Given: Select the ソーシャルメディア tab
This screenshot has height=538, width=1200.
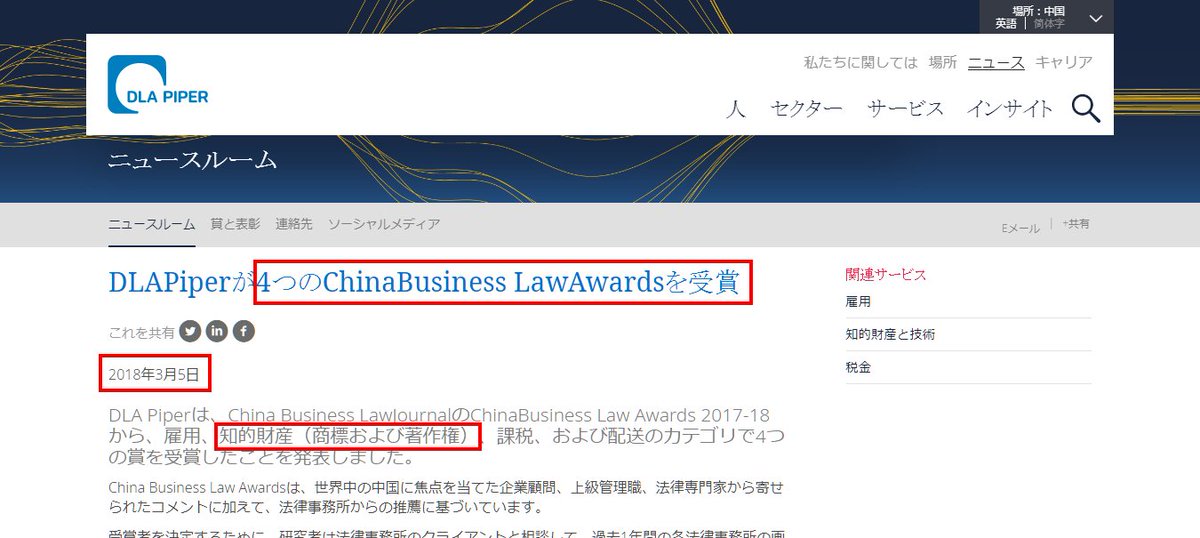Looking at the screenshot, I should tap(384, 224).
